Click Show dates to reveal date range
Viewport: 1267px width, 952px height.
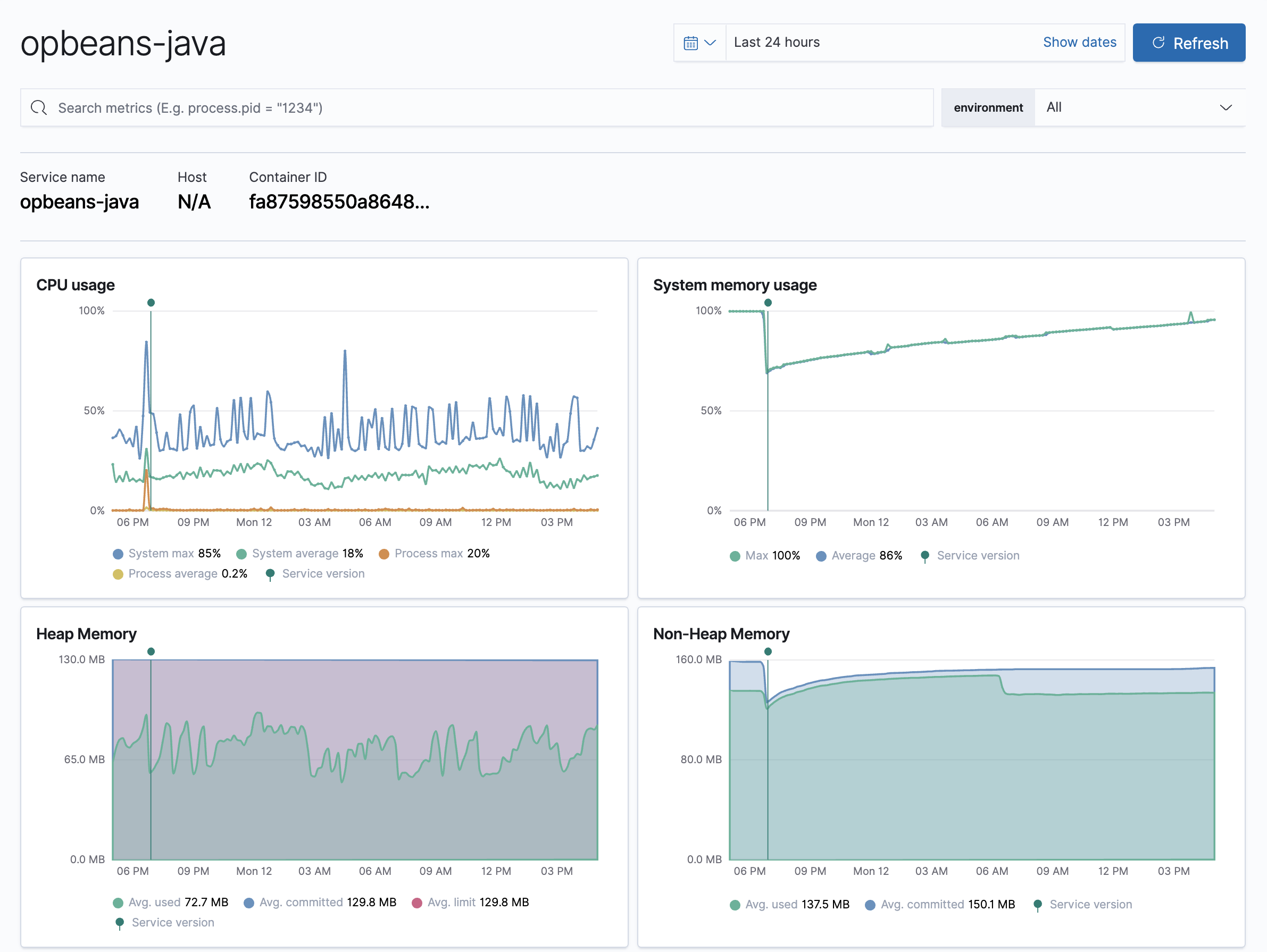pos(1080,41)
